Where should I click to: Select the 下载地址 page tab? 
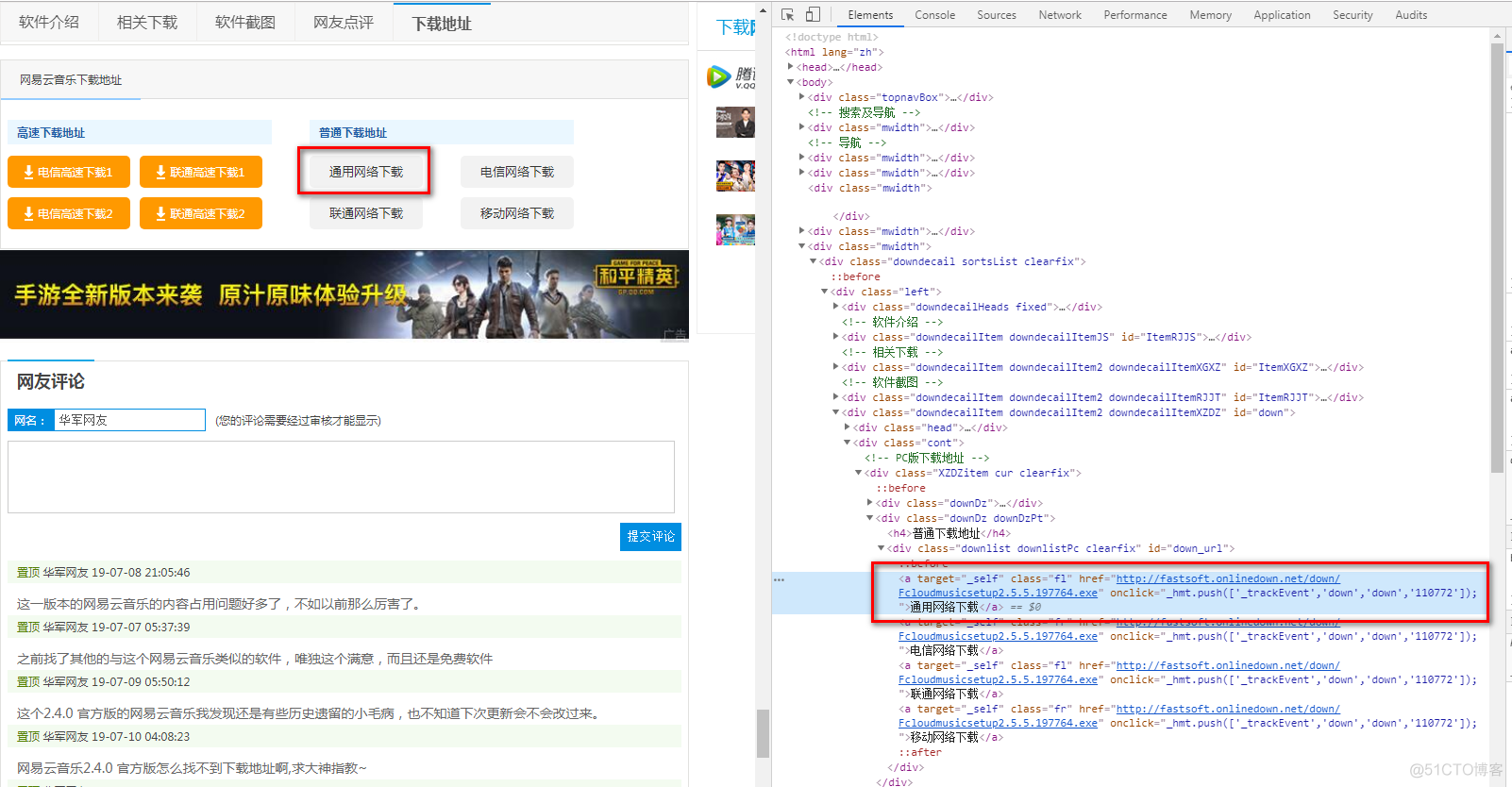(x=442, y=23)
